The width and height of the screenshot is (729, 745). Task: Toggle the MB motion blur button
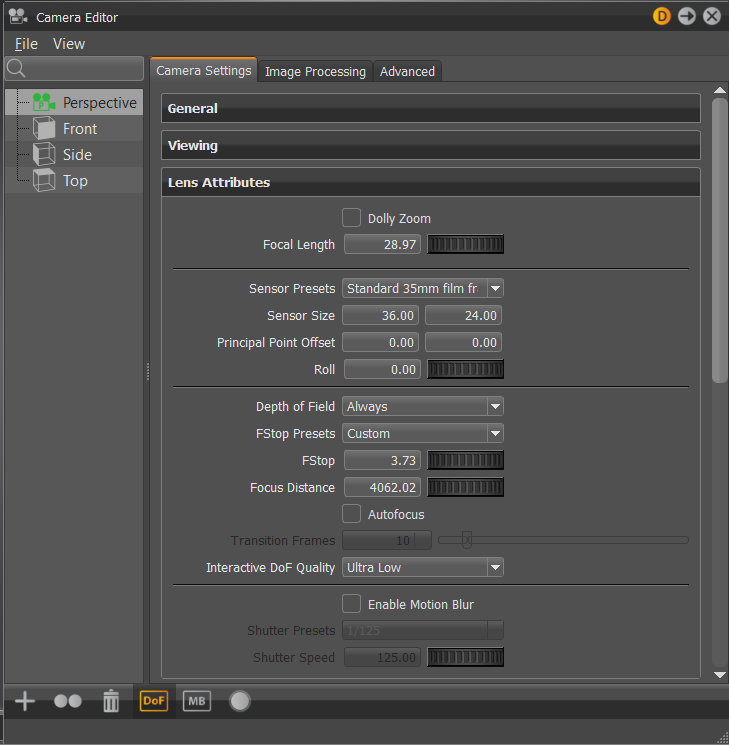click(197, 701)
